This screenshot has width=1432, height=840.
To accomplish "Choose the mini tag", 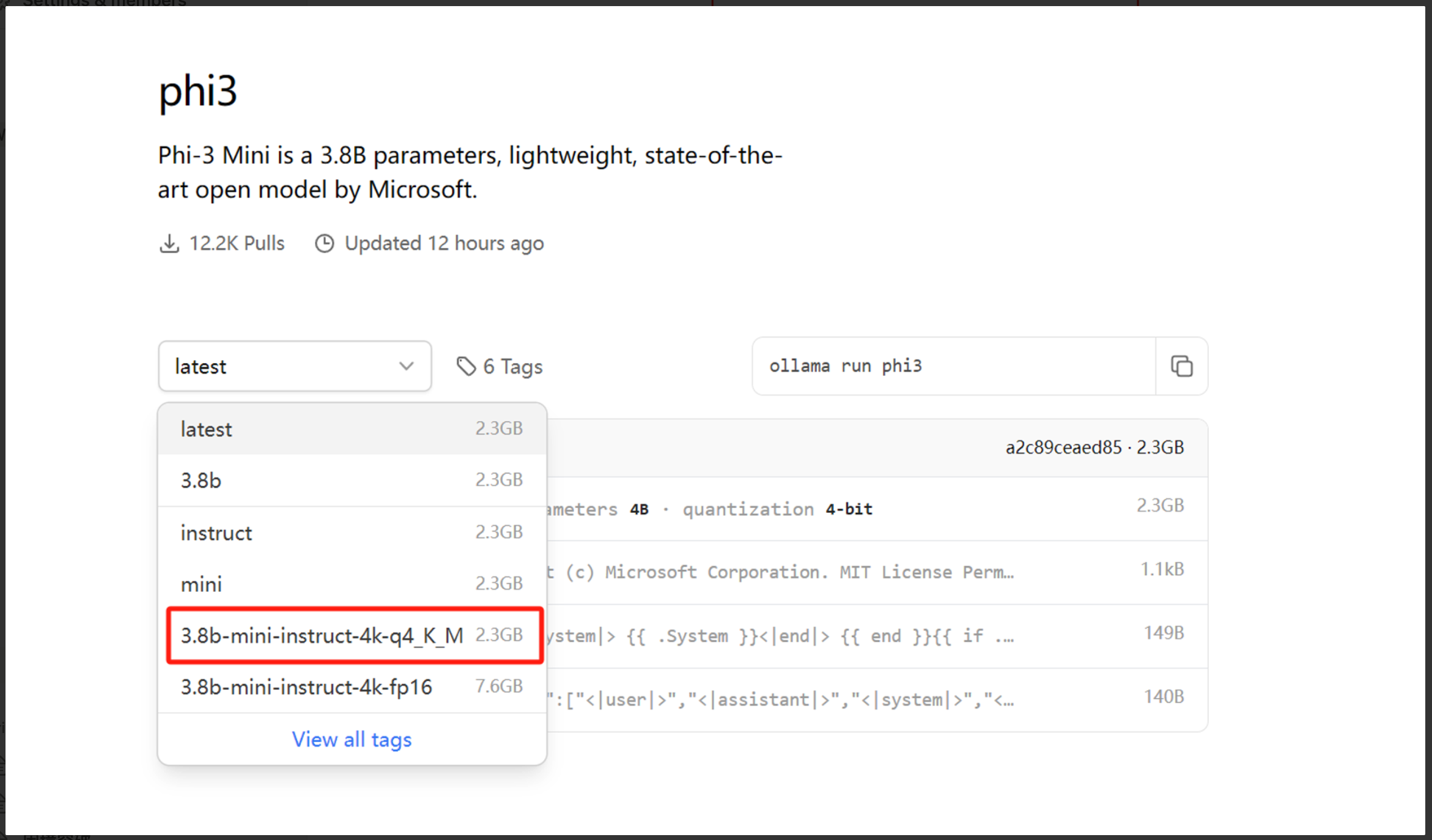I will (x=352, y=584).
